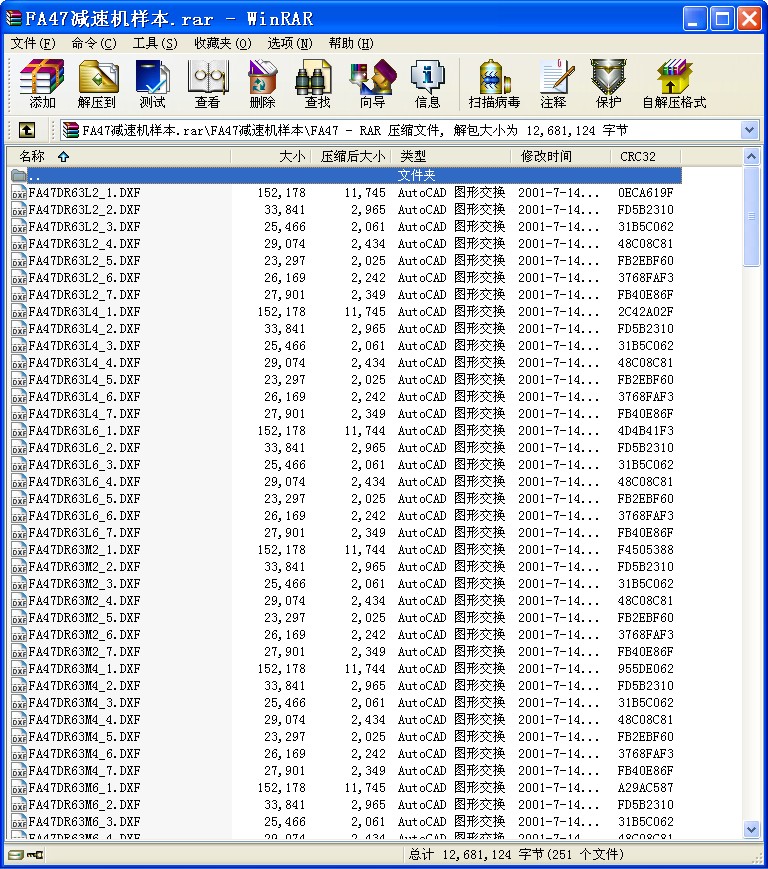Select file FA47DR63M2_6.DXF
Image resolution: width=768 pixels, height=869 pixels.
click(84, 635)
